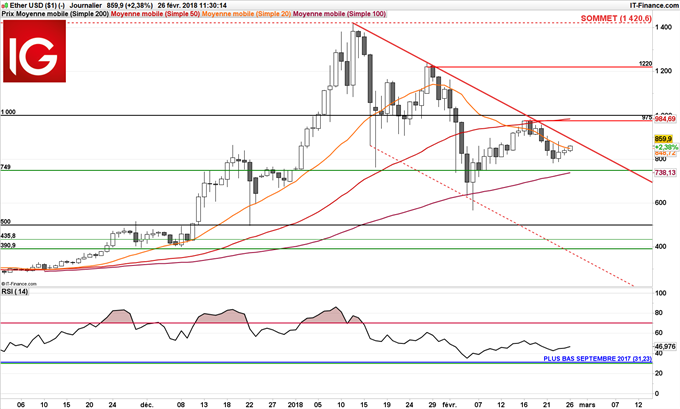Click the '1 400' price axis label
Image resolution: width=680 pixels, height=409 pixels.
pyautogui.click(x=664, y=27)
